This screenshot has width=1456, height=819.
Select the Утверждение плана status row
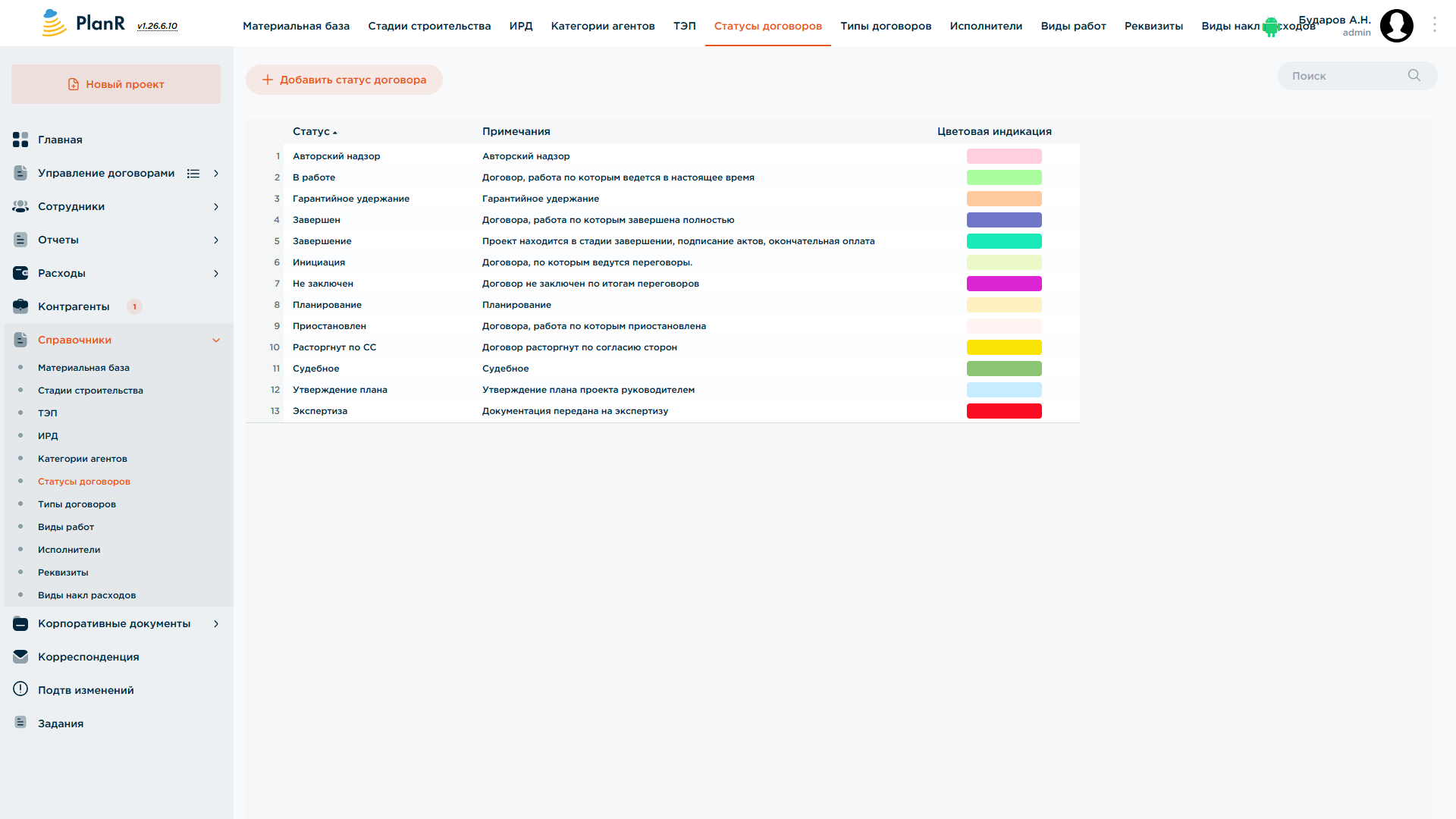tap(663, 390)
